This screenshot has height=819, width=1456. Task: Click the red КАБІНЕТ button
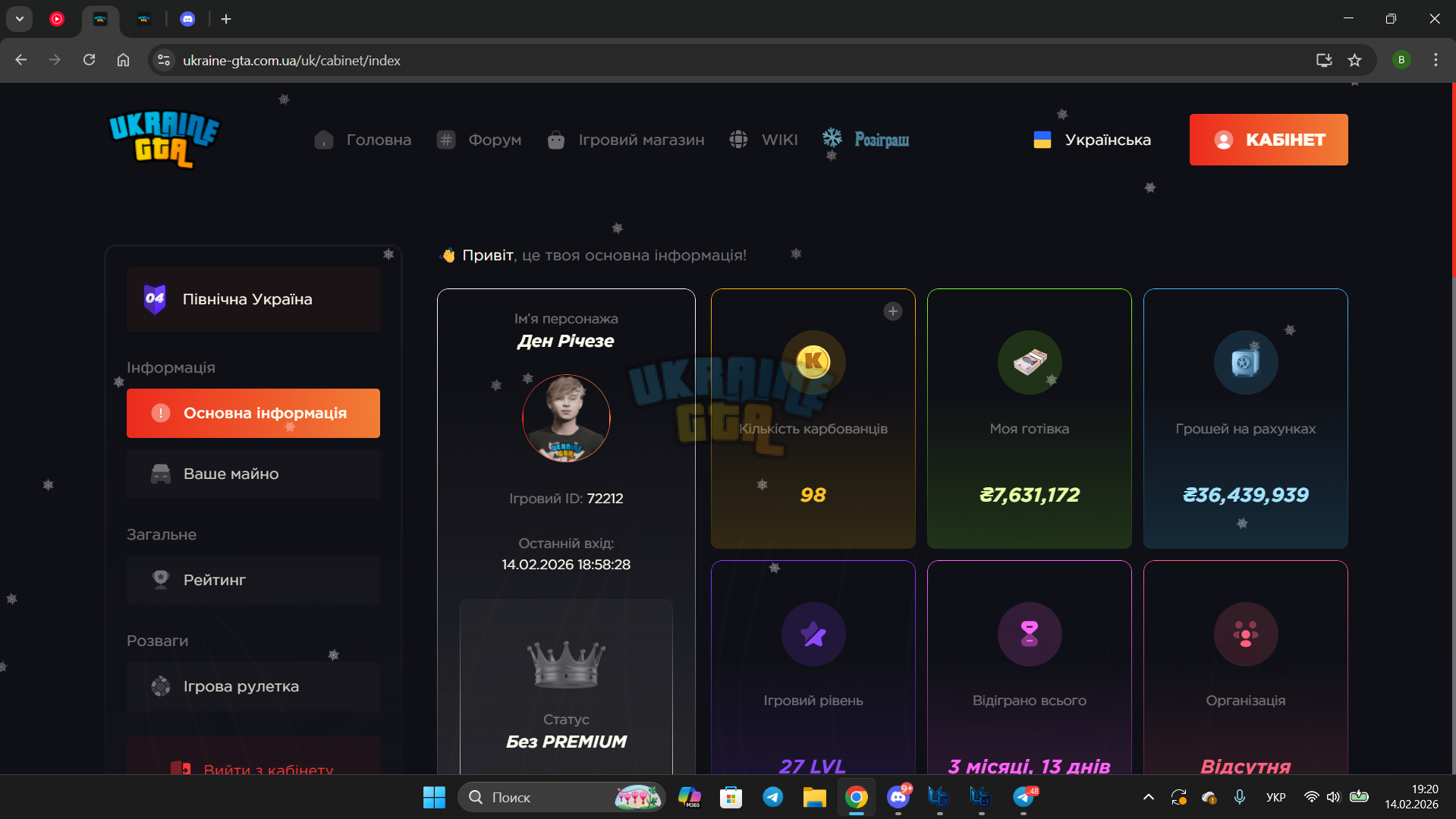click(1269, 140)
